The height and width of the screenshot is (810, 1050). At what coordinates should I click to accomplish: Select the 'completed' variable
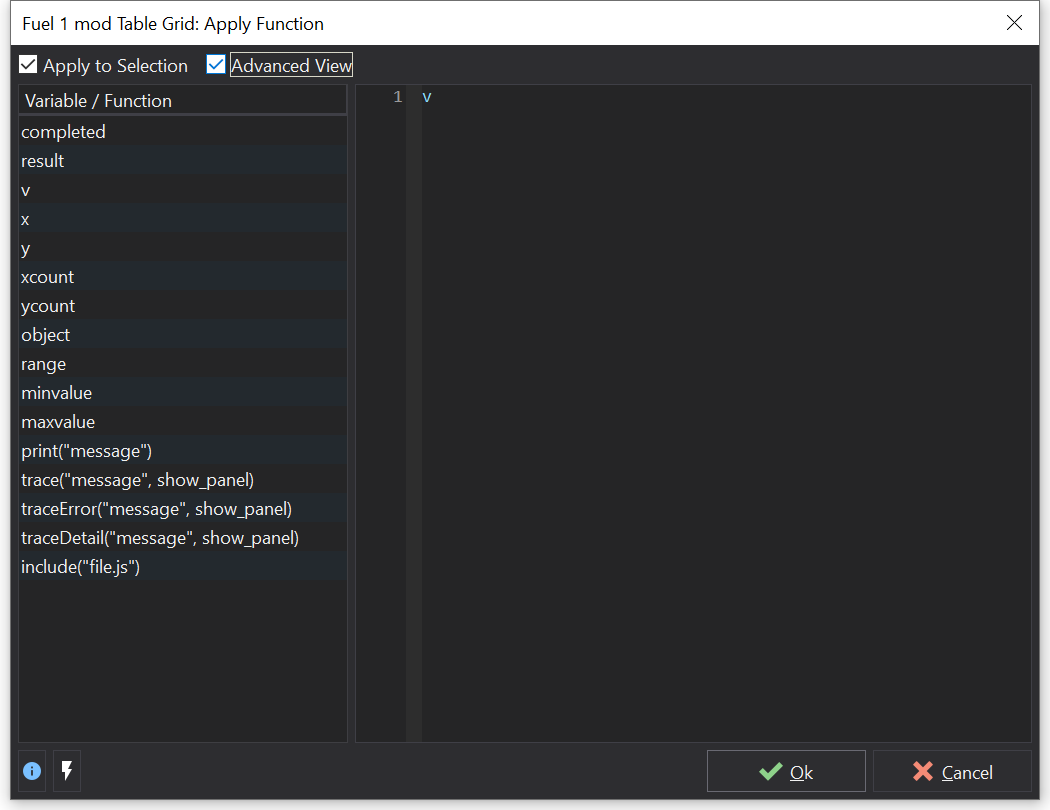pos(63,132)
